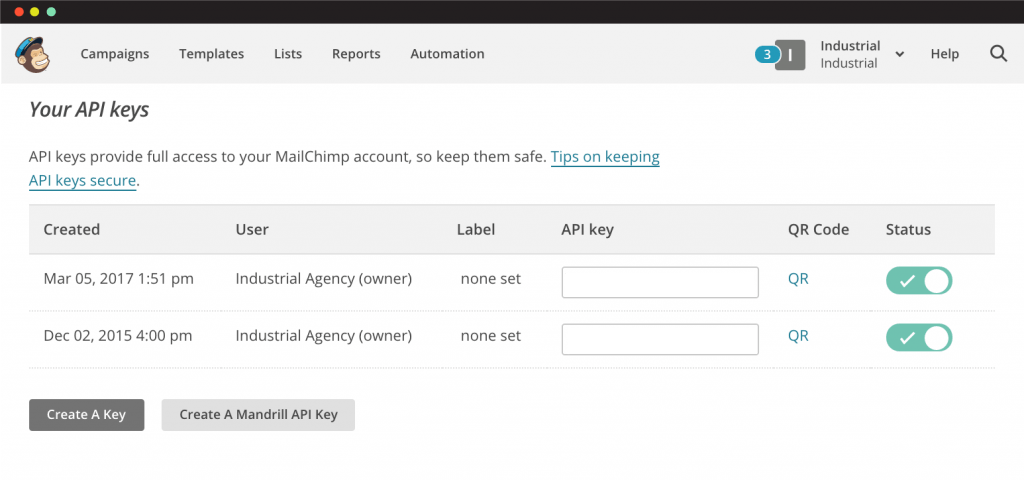Open QR code for Mar 05, 2017 key
Viewport: 1024px width, 480px height.
tap(798, 279)
